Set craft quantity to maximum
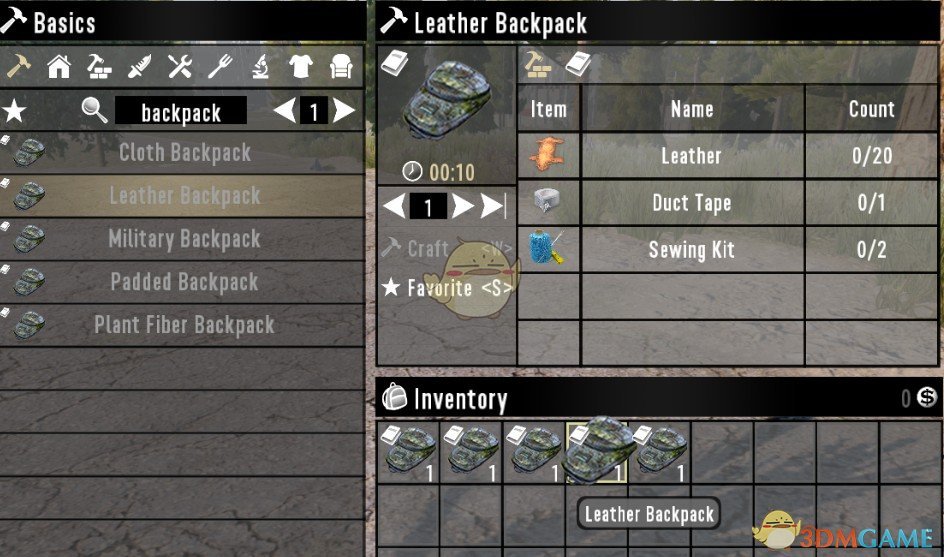944x557 pixels. pos(493,207)
